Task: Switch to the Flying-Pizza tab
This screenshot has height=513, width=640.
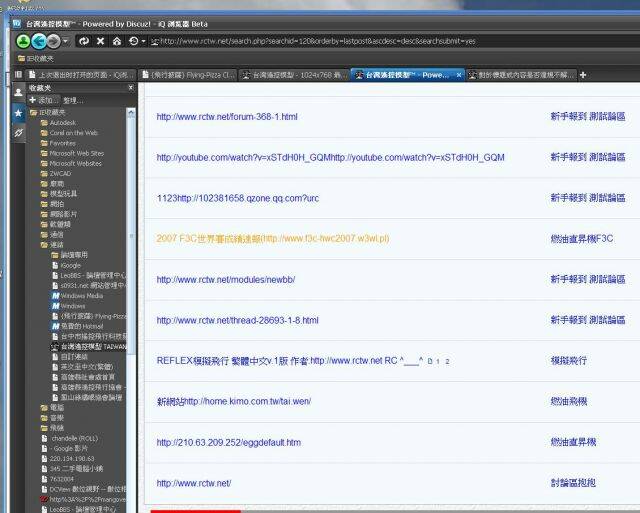Action: 188,75
